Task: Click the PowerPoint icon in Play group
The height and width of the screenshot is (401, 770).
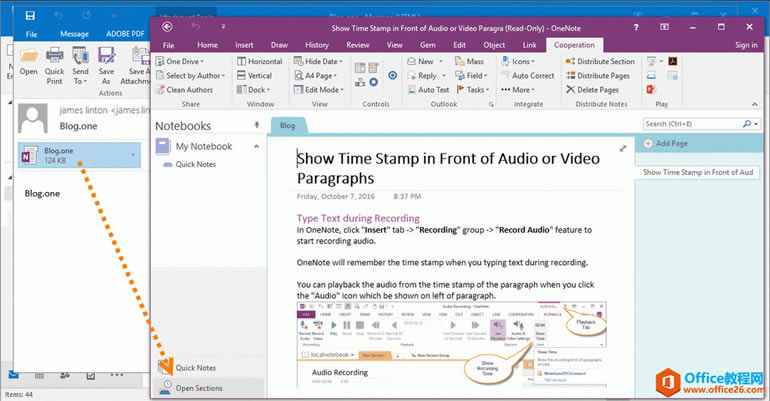Action: 651,89
